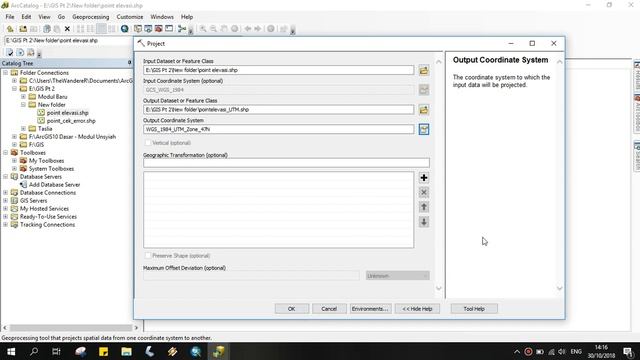Click the Up One Level toolbar icon
This screenshot has height=360, width=640.
pos(10,29)
